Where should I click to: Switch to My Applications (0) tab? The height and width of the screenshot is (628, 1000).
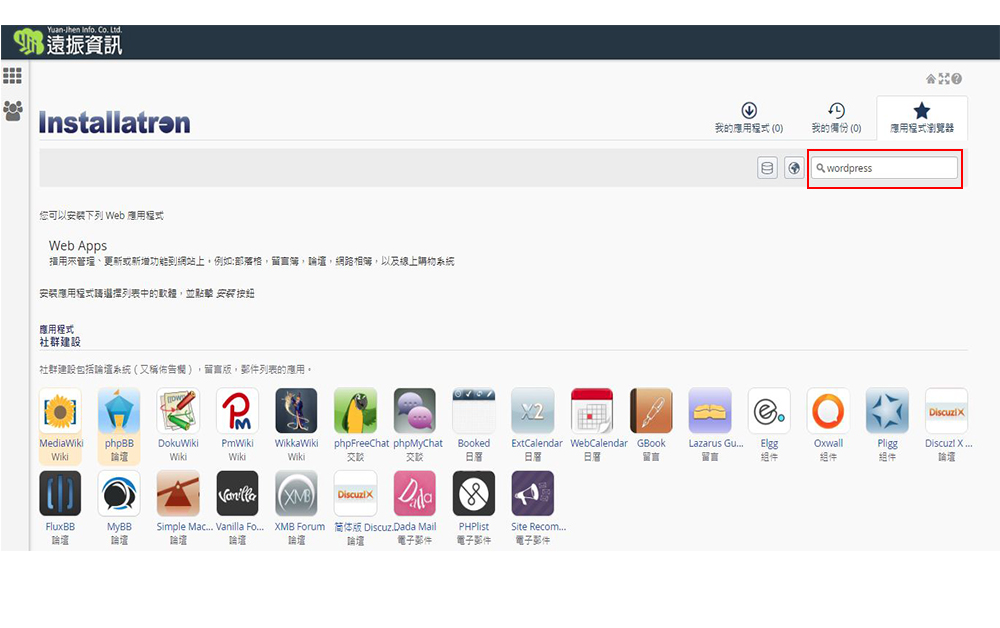point(749,118)
